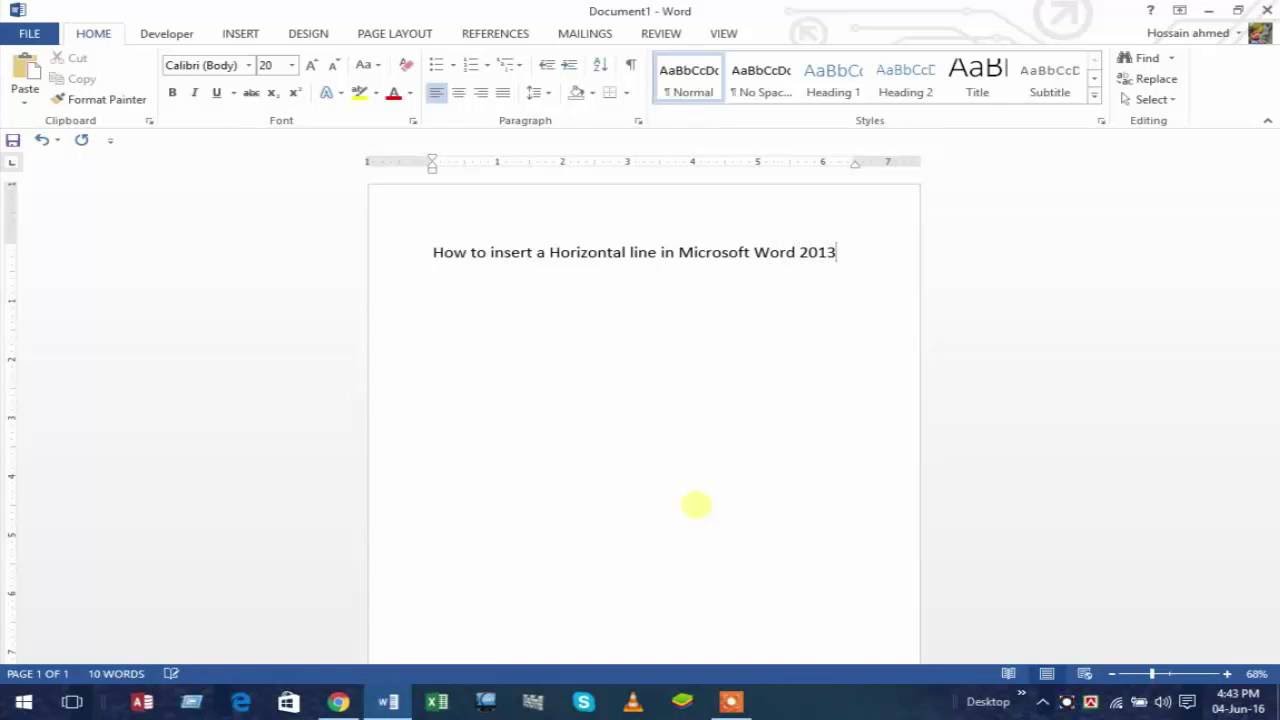Click the Copy button
Viewport: 1280px width, 720px height.
coord(73,79)
